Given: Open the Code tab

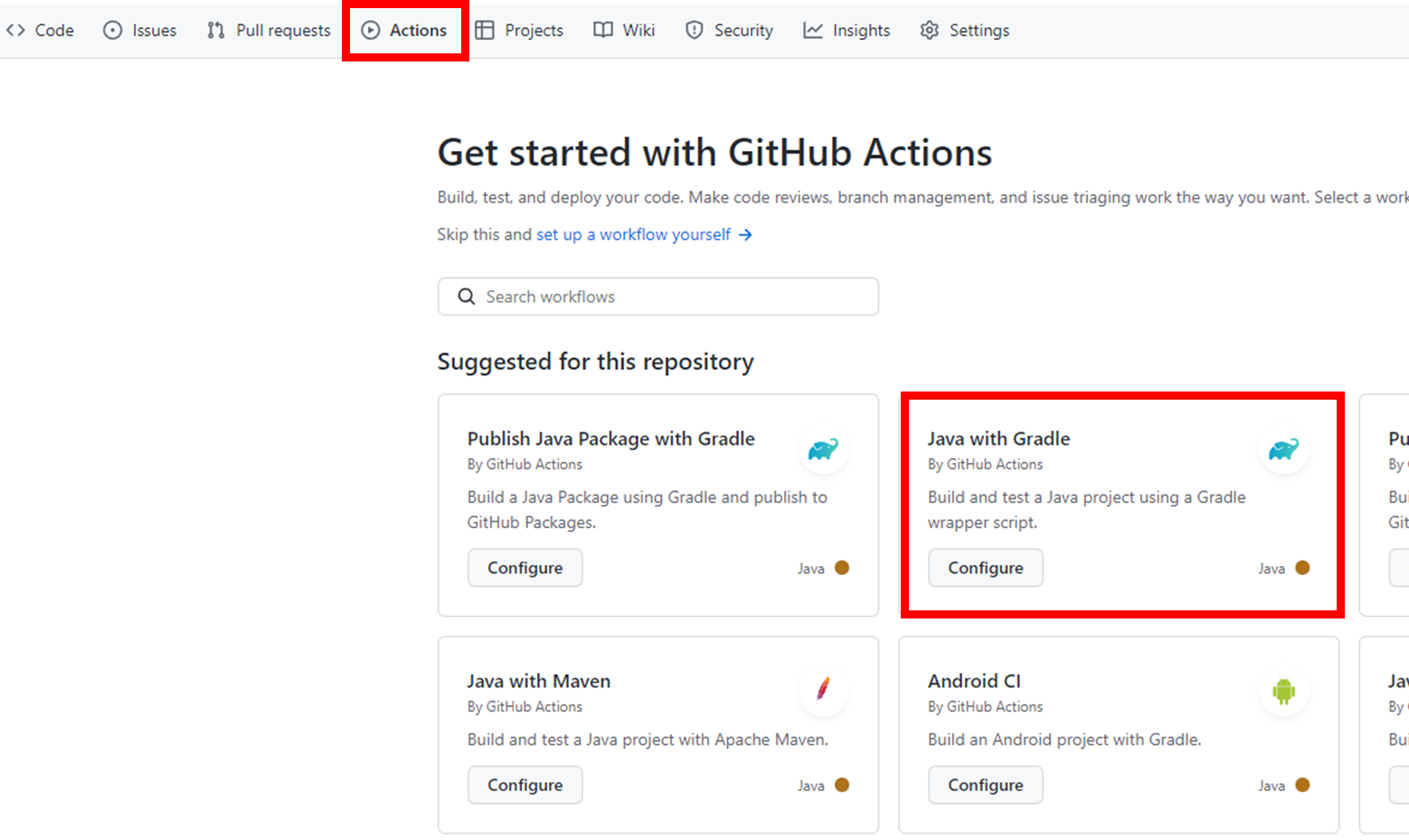Looking at the screenshot, I should [x=40, y=30].
